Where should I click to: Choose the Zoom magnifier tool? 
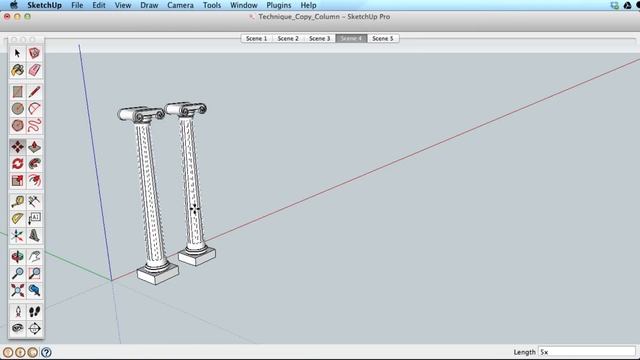click(x=17, y=273)
